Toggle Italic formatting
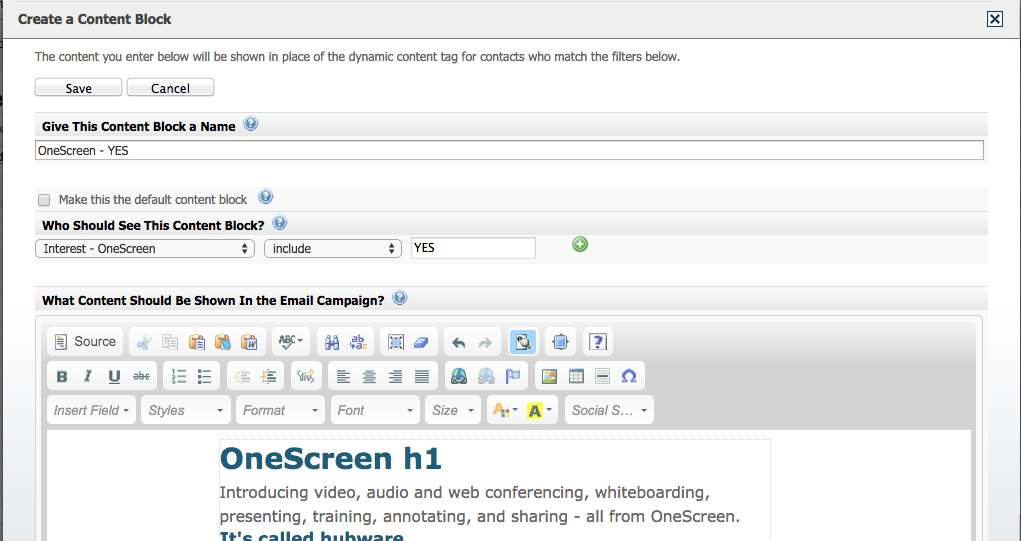Image resolution: width=1021 pixels, height=541 pixels. (88, 376)
